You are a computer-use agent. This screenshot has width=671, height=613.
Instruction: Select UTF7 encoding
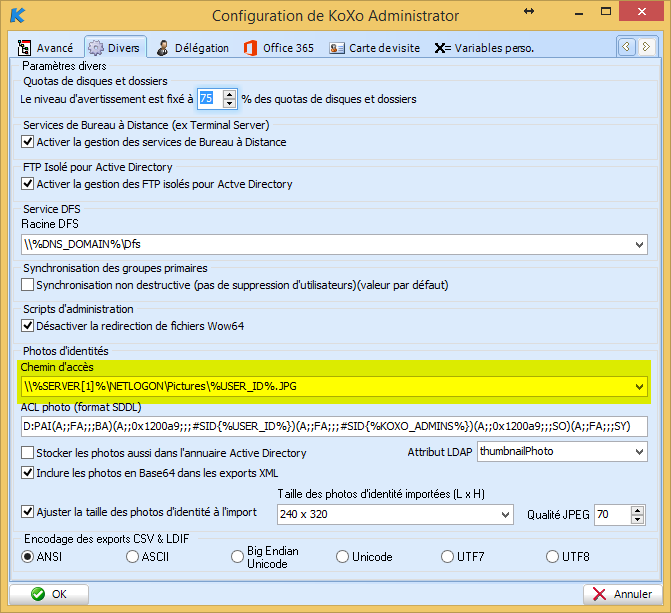point(447,556)
